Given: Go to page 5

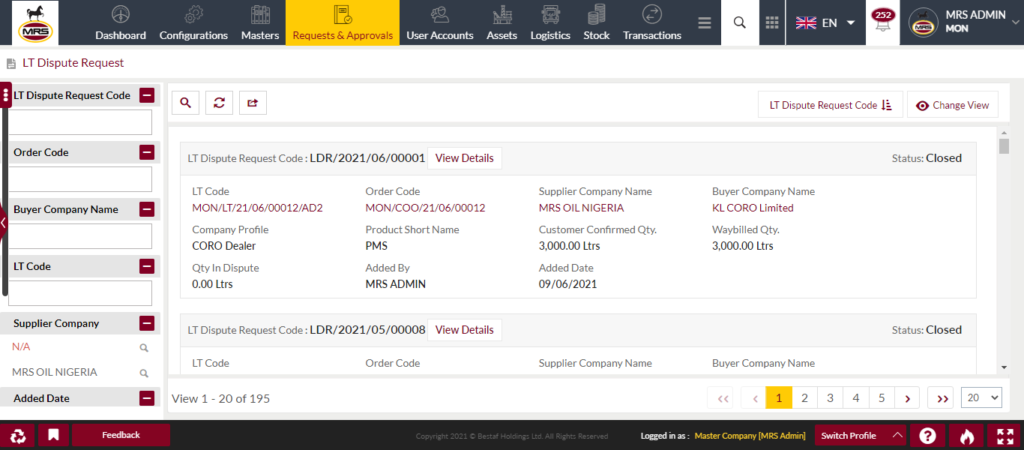Looking at the screenshot, I should pos(881,398).
